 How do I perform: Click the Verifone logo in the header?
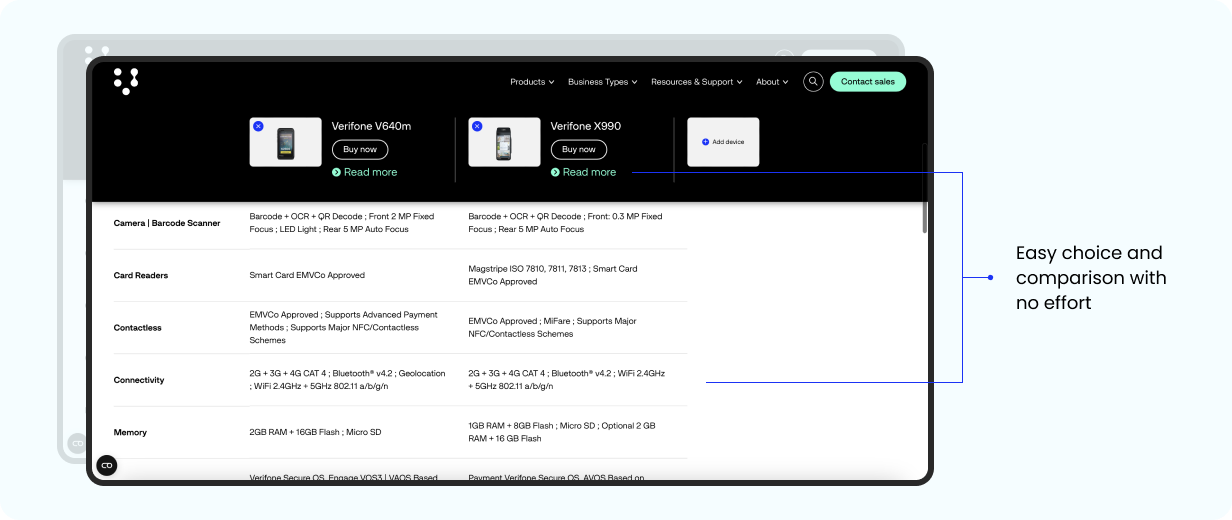pyautogui.click(x=126, y=81)
